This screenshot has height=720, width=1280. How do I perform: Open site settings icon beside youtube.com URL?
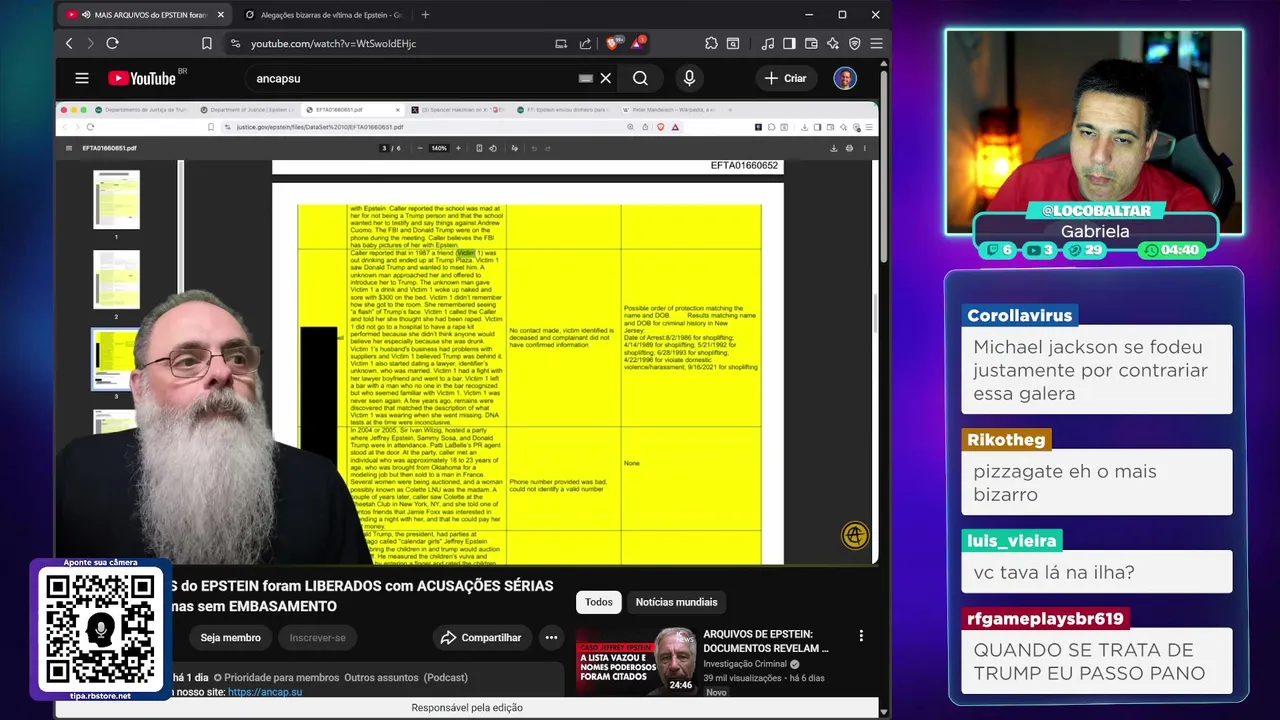click(235, 44)
